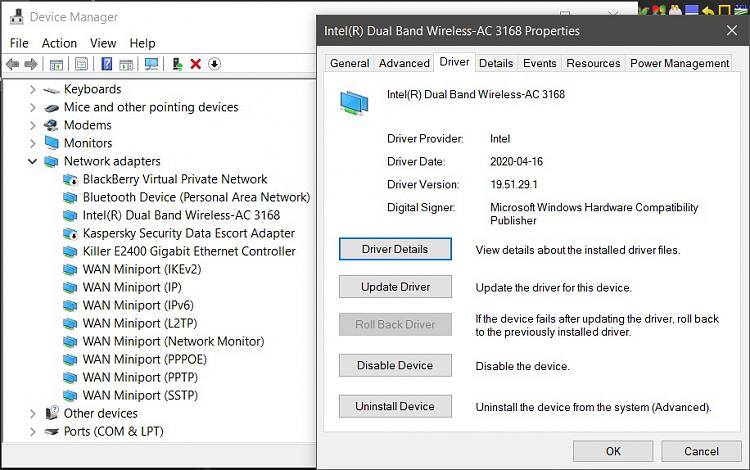Click the driver date value 2020-04-16
Screen dimensions: 750x470
tap(516, 162)
